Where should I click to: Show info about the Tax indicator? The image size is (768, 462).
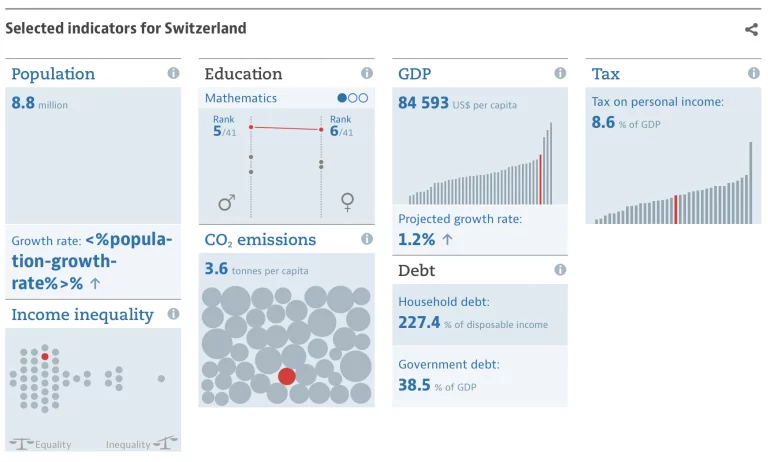753,74
